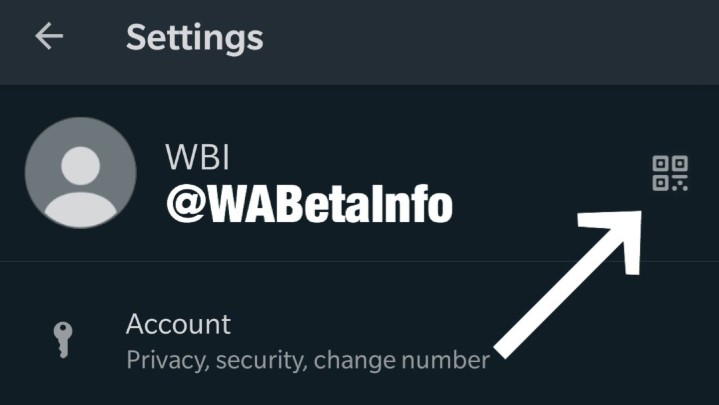The image size is (719, 405).
Task: Click the divider line below the profile section
Action: coord(360,261)
